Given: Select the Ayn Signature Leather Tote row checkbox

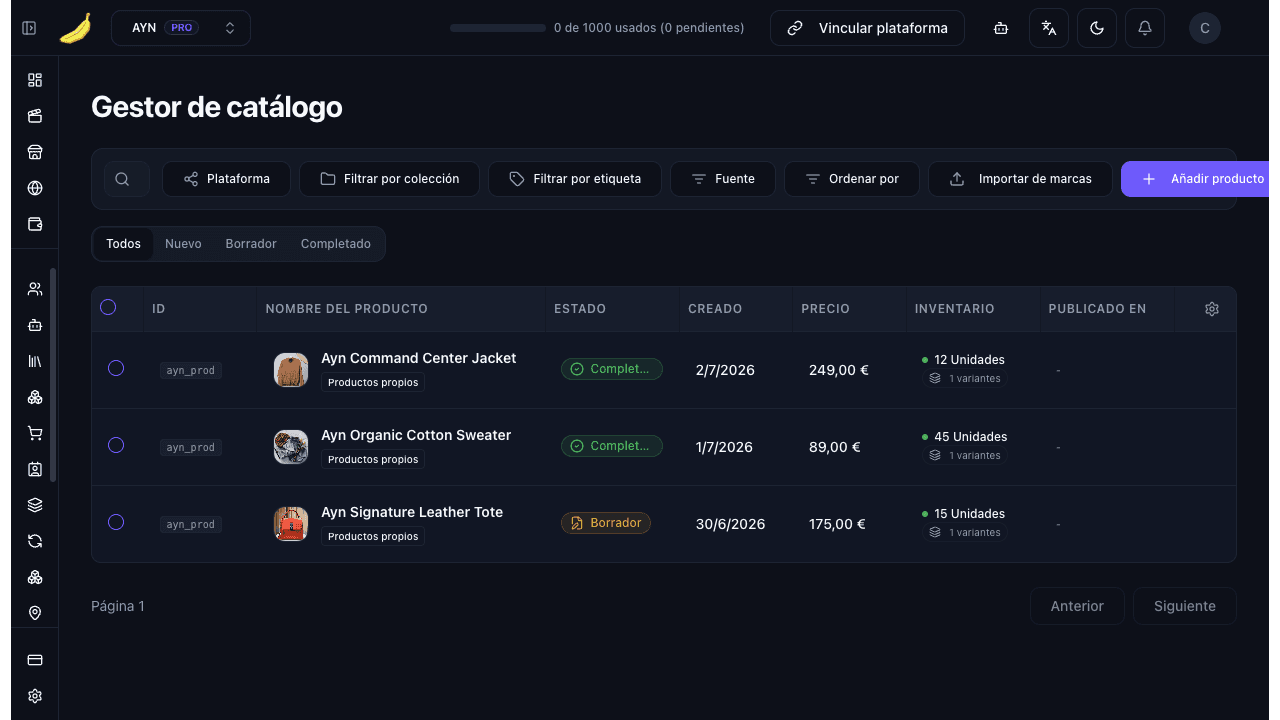Looking at the screenshot, I should tap(116, 522).
